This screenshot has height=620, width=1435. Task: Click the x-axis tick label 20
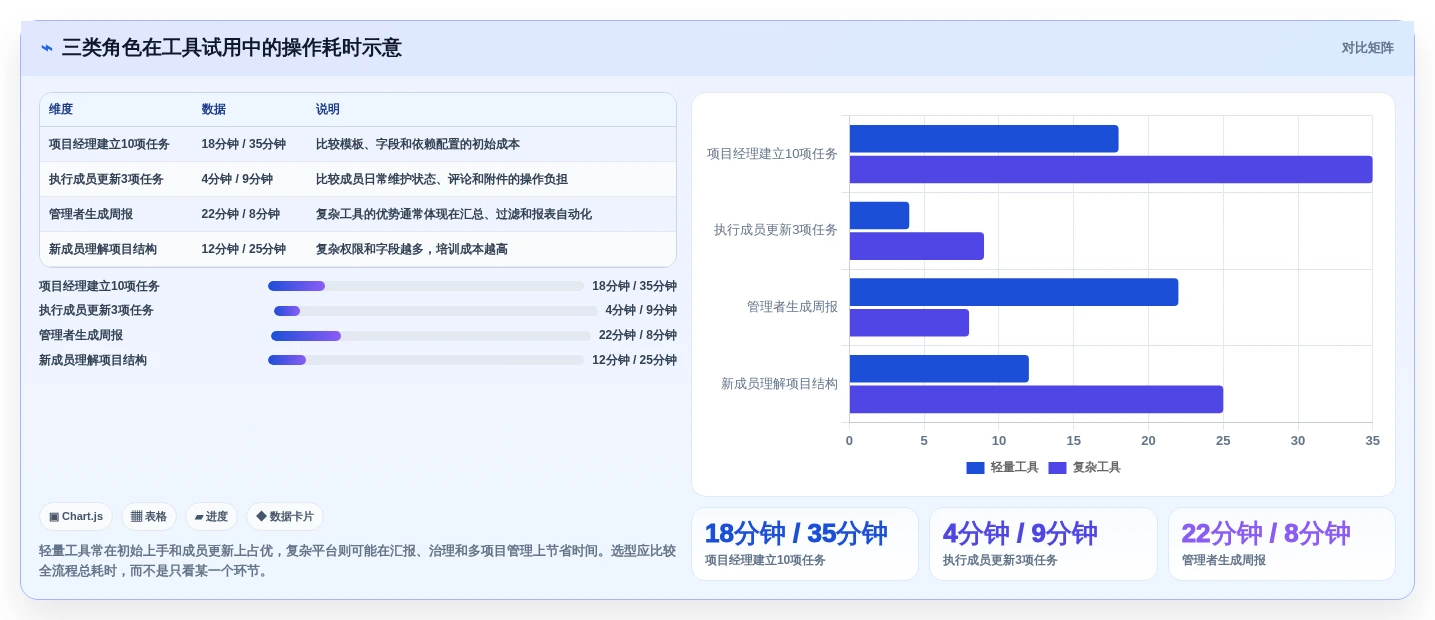coord(1148,441)
